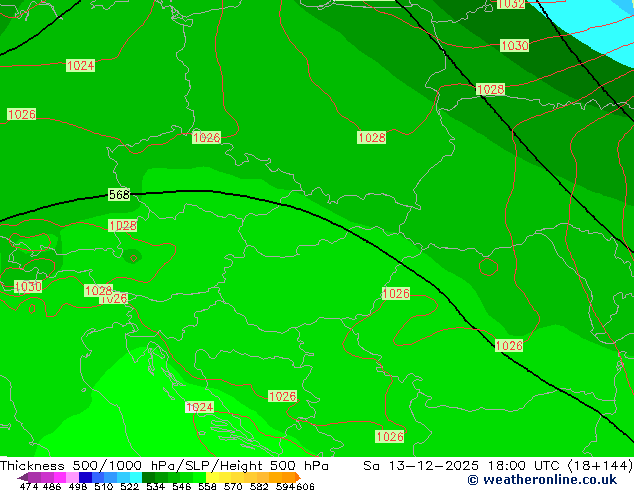
Task: Click the brightest green swatch left of 558
Action: [199, 477]
